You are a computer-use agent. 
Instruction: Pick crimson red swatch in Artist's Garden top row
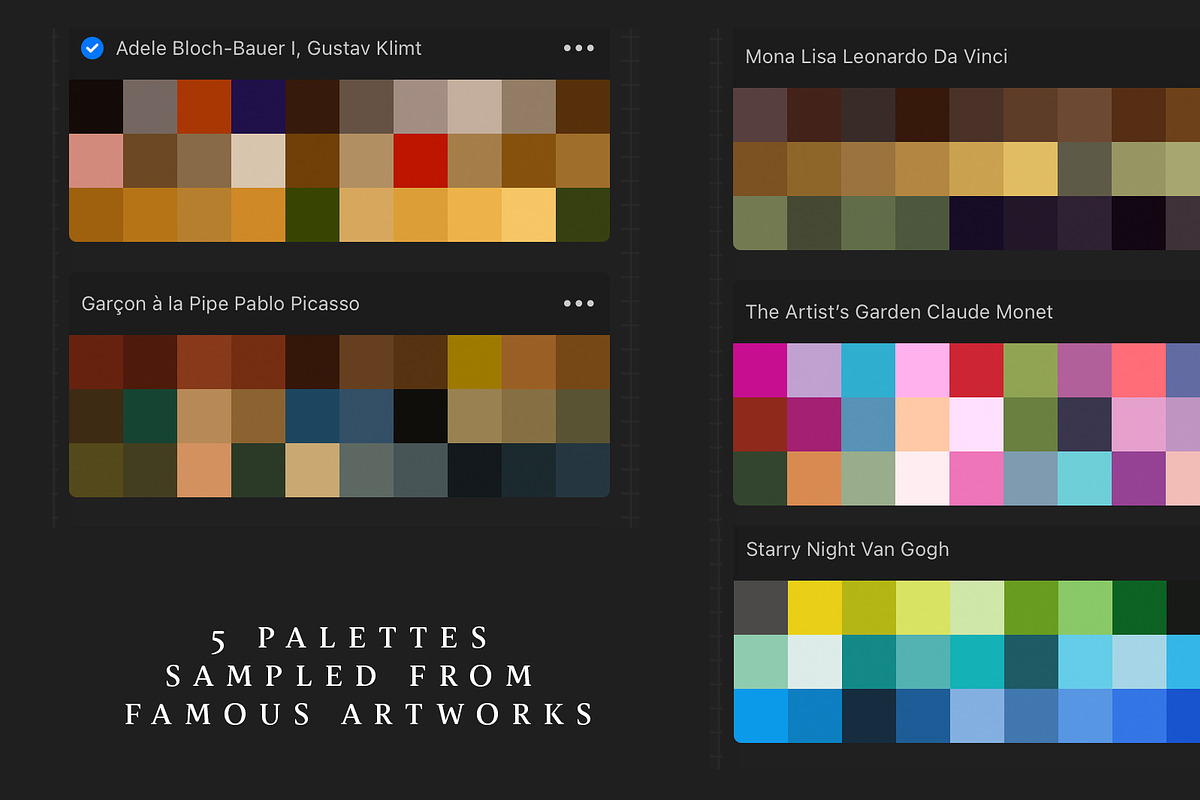[x=976, y=370]
